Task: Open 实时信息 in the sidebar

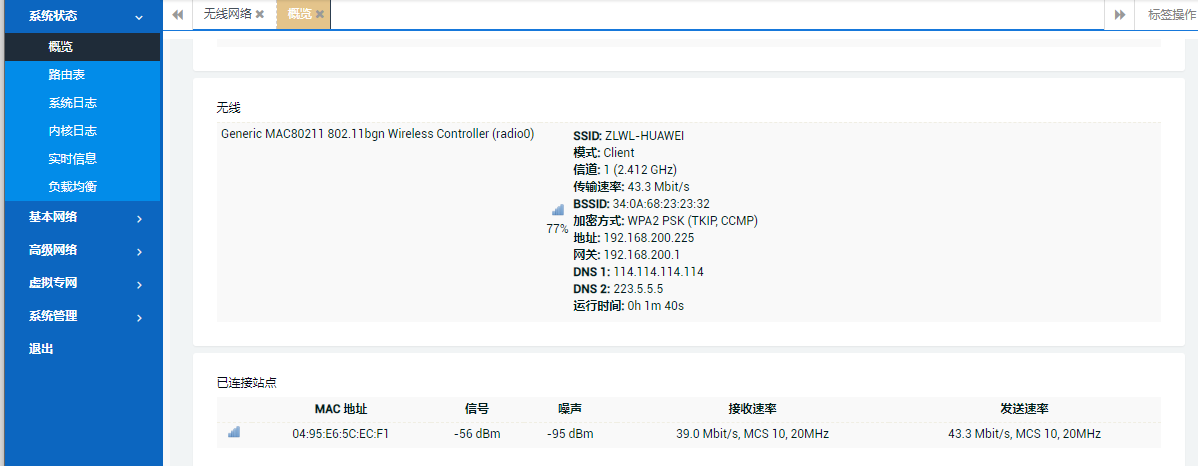Action: tap(72, 159)
